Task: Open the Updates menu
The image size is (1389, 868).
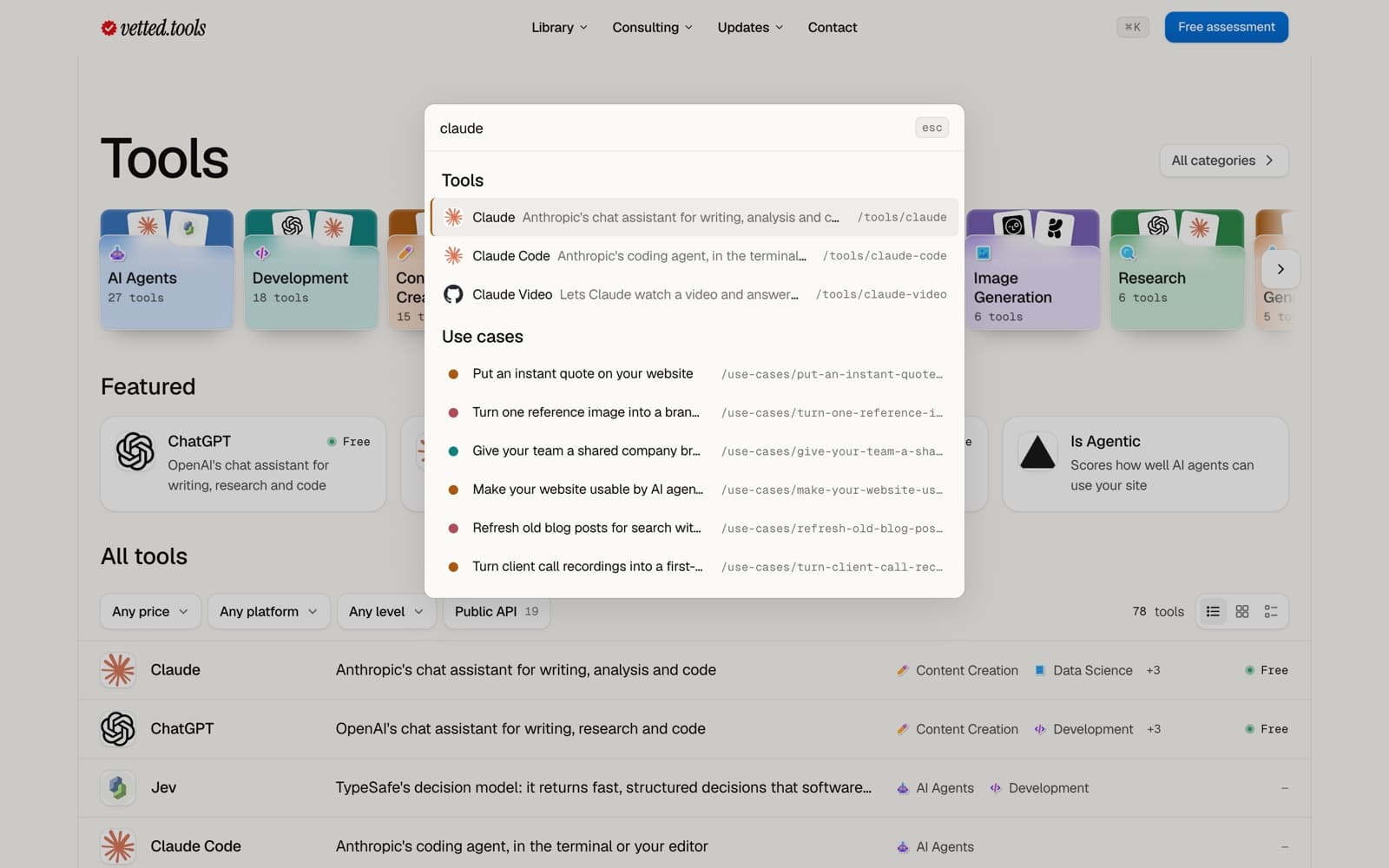Action: (750, 28)
